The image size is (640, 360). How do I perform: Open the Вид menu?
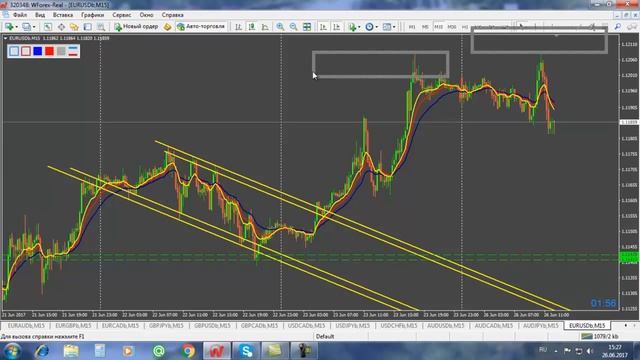(40, 15)
